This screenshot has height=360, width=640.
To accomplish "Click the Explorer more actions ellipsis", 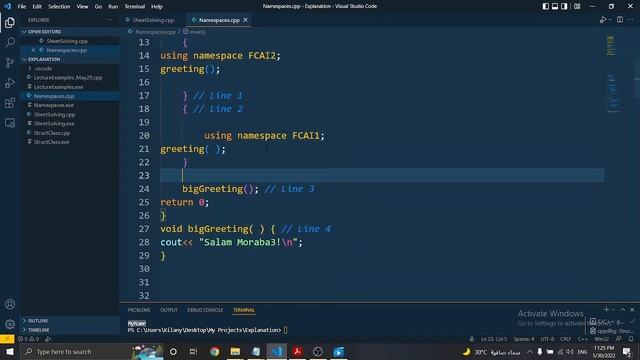I will point(109,20).
